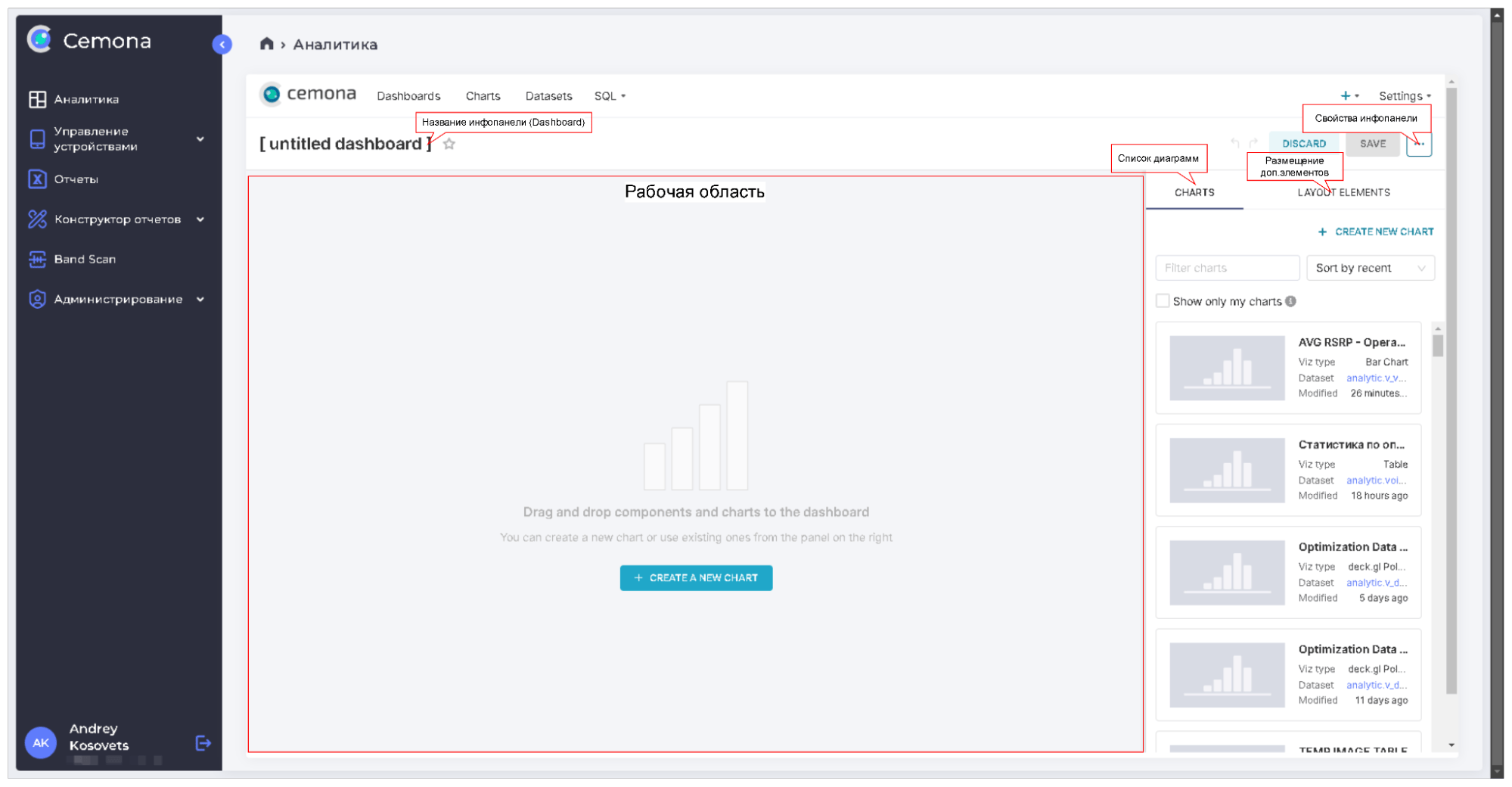Collapse the sidebar using the blue chevron
Screen dimensions: 1512x787
tap(222, 45)
